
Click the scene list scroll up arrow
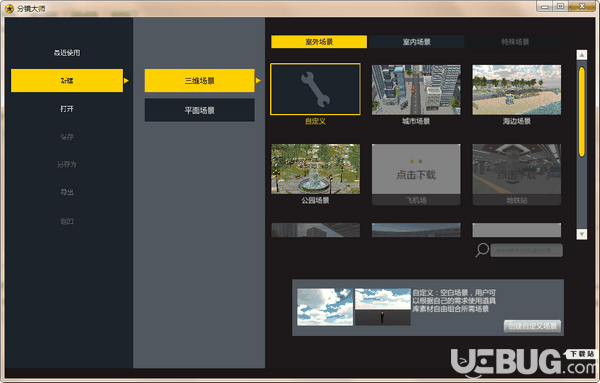[582, 55]
